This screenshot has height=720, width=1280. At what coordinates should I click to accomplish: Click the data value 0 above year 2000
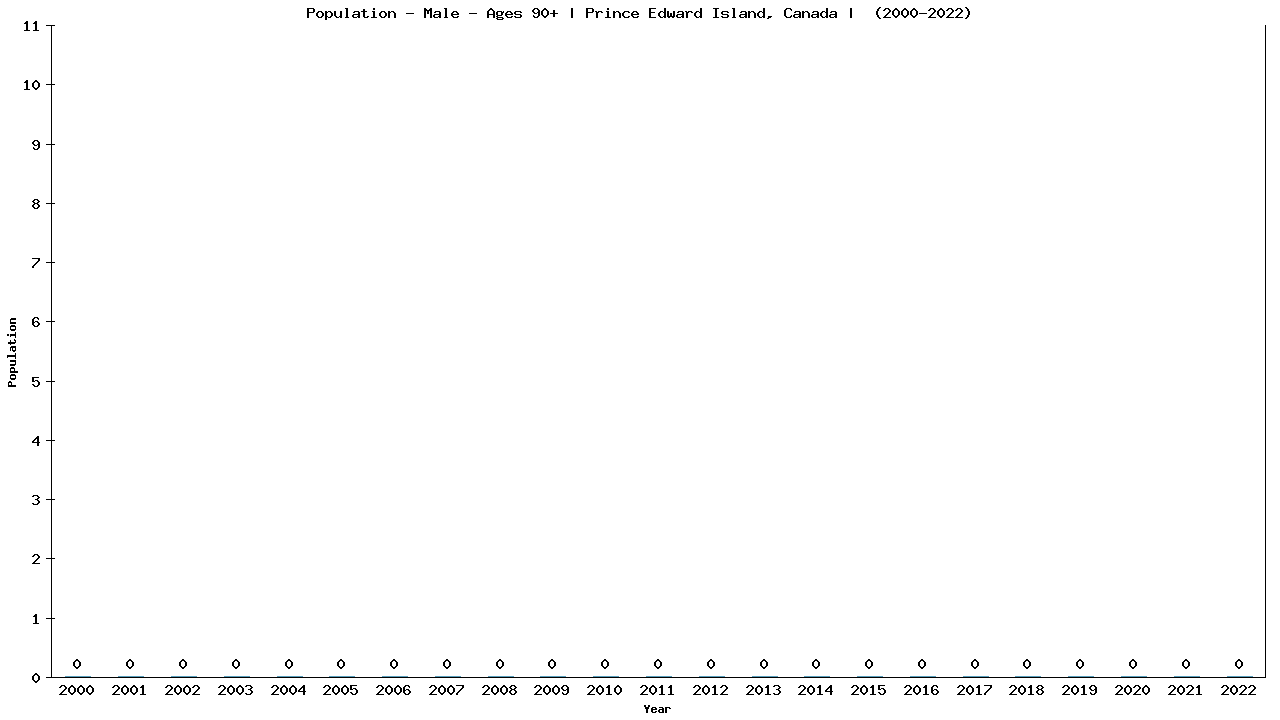coord(77,664)
